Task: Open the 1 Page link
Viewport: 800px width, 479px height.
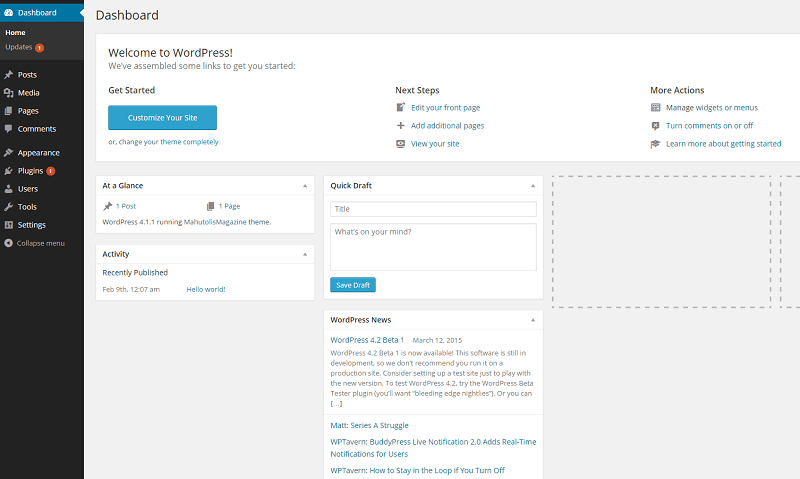Action: click(x=230, y=206)
